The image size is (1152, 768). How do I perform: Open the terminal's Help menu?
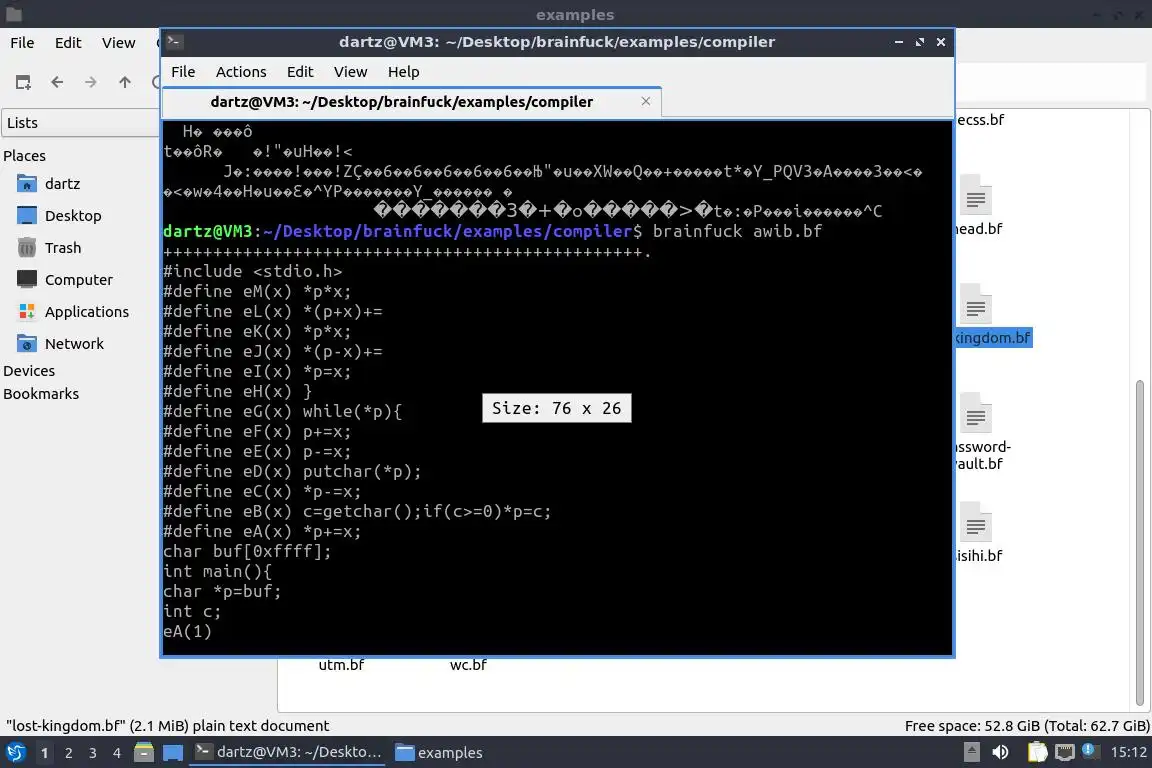[403, 72]
